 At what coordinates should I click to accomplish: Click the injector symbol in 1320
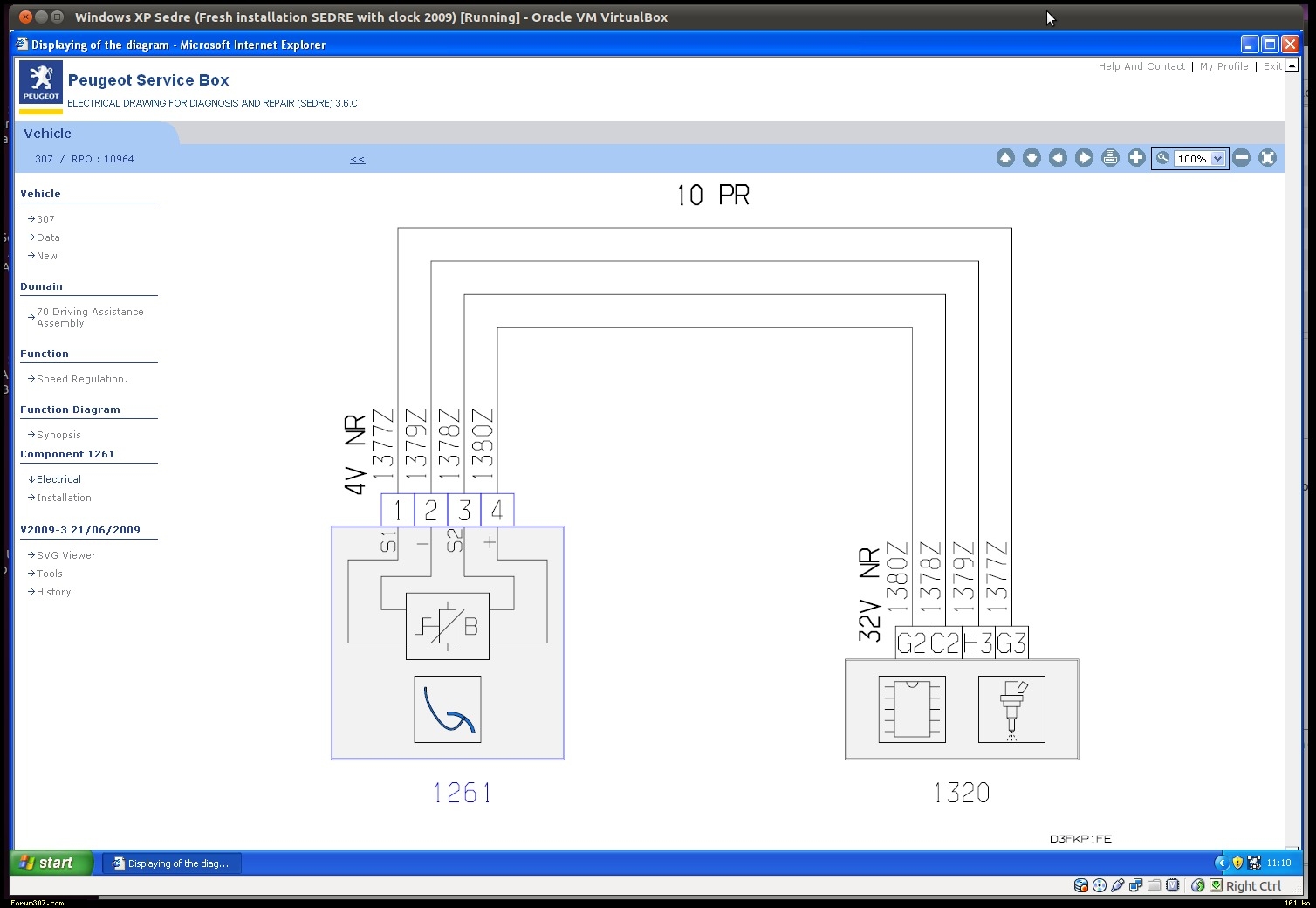pos(1011,709)
